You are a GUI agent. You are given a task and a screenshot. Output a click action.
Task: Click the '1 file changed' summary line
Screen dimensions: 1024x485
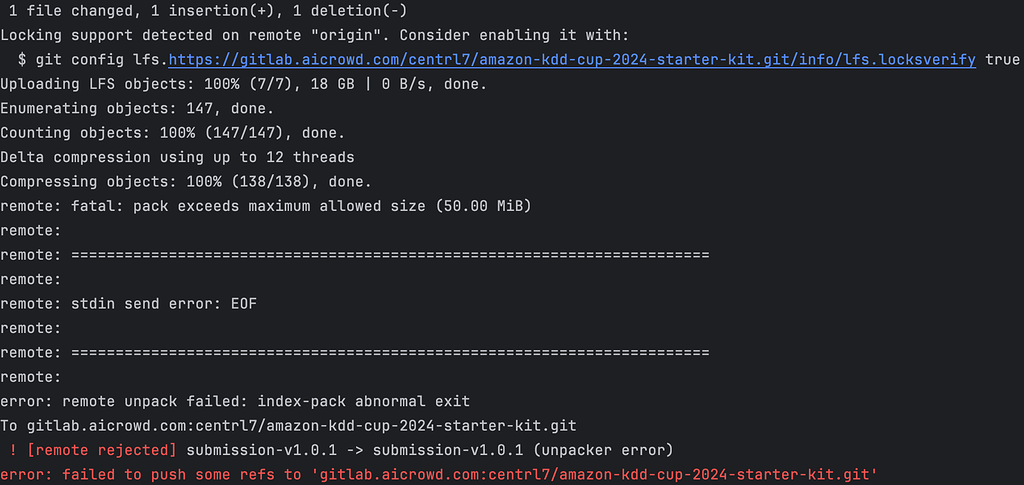(x=208, y=11)
